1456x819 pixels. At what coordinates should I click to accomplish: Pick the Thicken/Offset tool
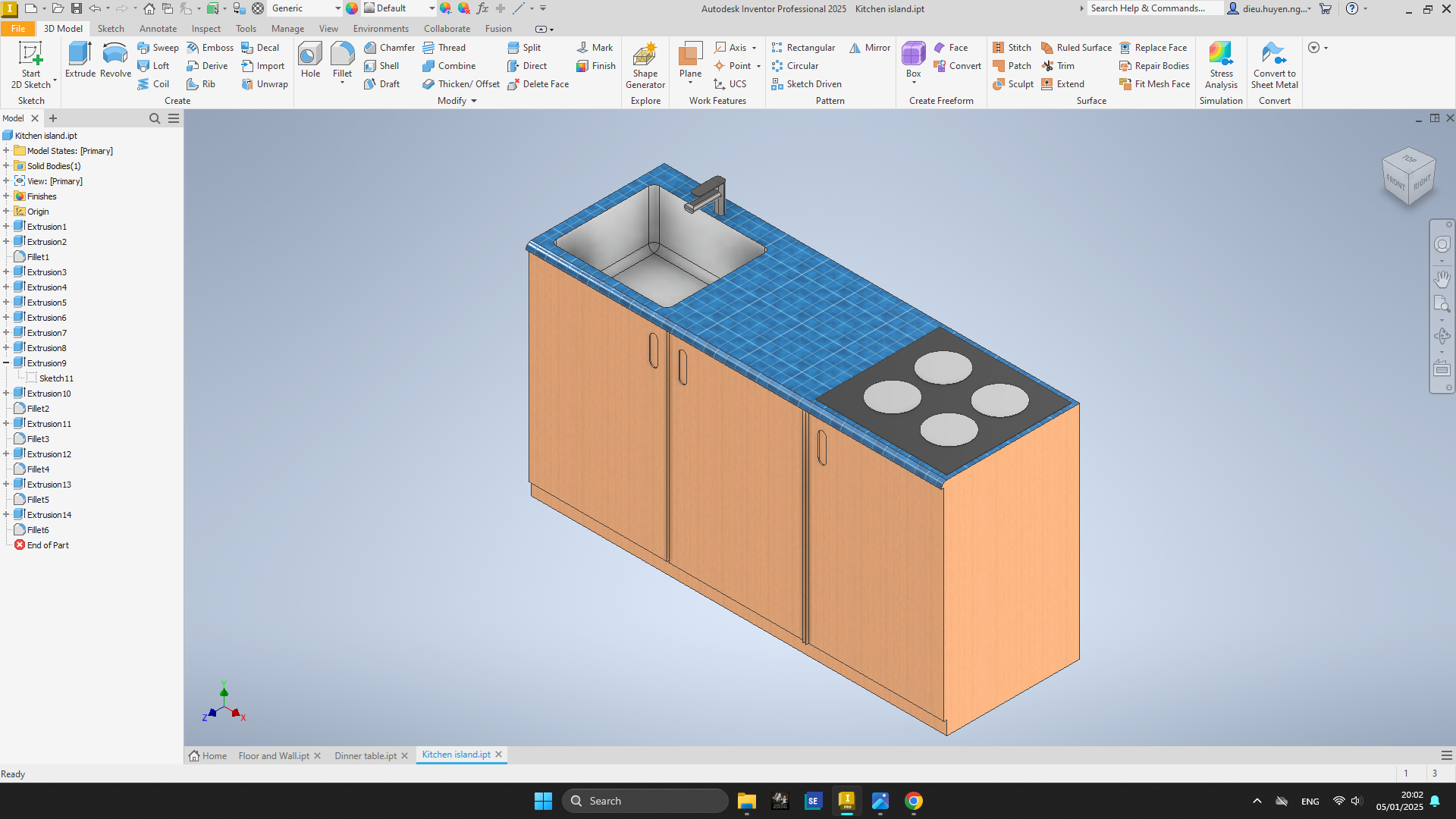[x=461, y=84]
